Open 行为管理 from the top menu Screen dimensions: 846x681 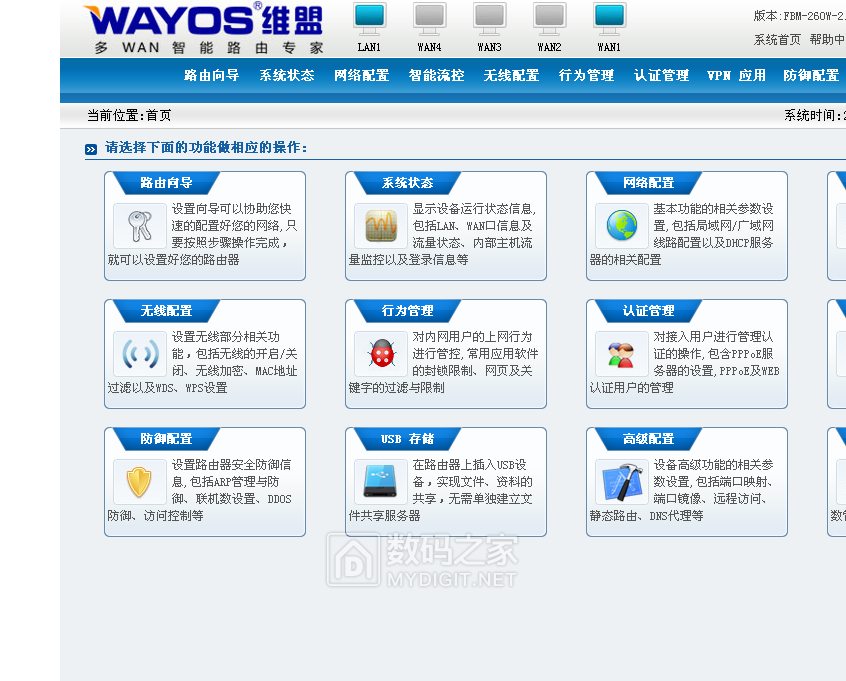[586, 75]
